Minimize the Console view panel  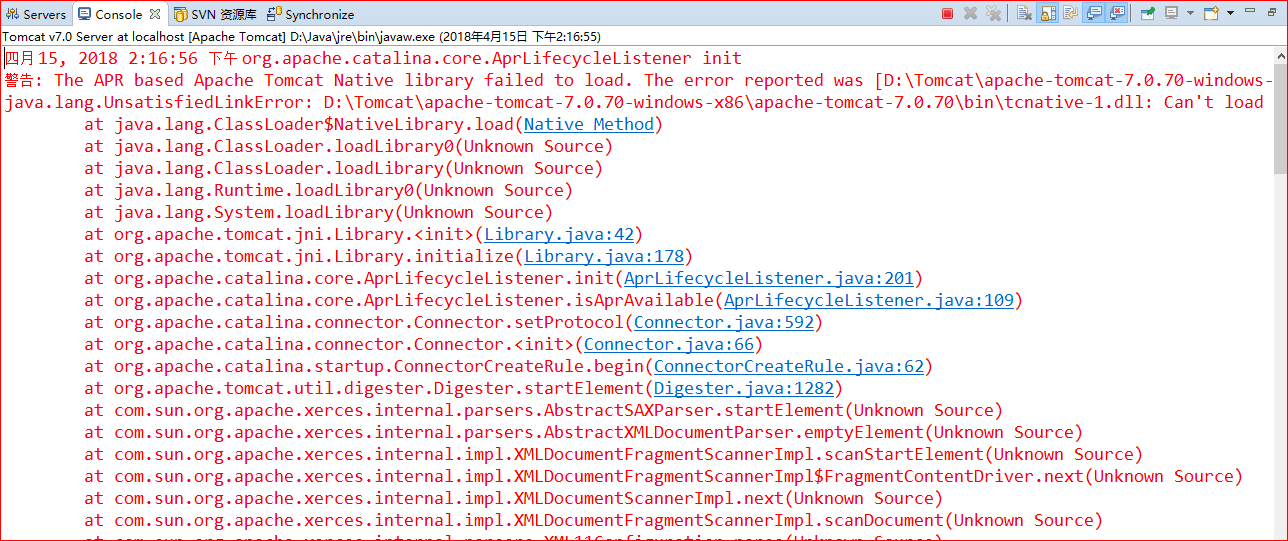[x=1250, y=11]
